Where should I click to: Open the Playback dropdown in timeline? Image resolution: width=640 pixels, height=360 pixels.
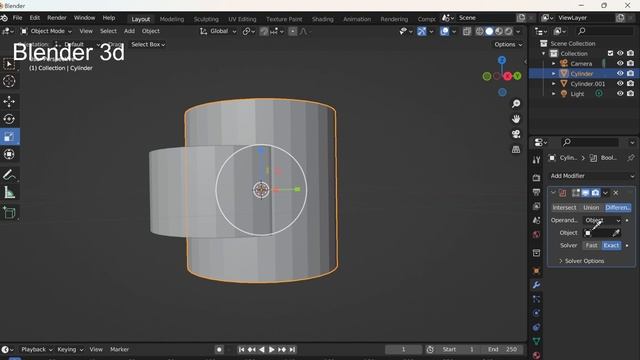point(37,349)
